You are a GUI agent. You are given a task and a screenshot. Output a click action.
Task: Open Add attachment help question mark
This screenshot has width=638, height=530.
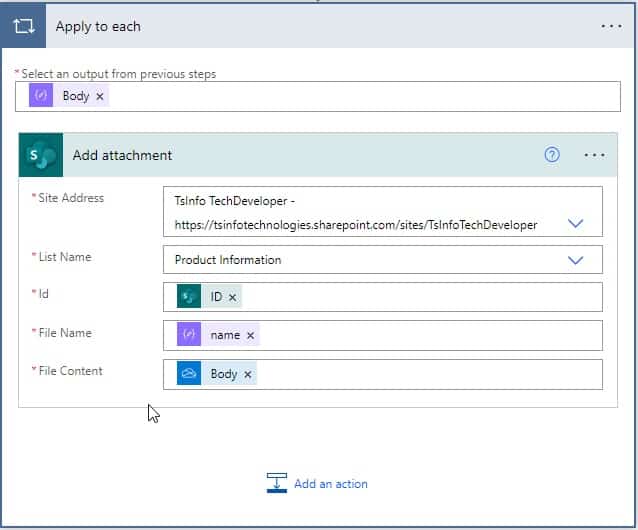click(x=552, y=155)
